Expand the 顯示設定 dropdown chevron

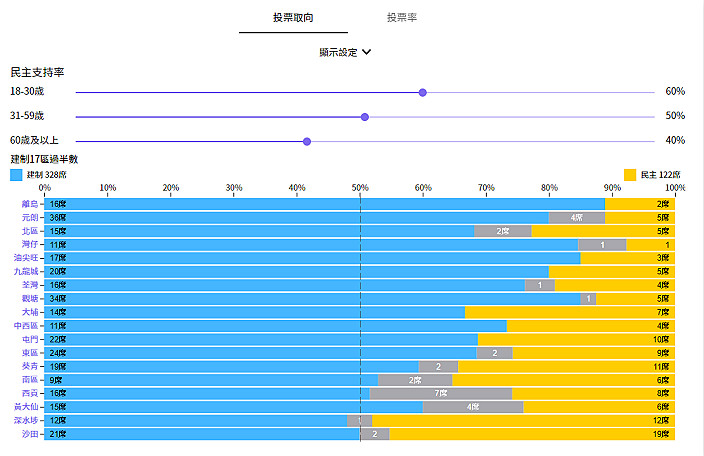[x=366, y=52]
